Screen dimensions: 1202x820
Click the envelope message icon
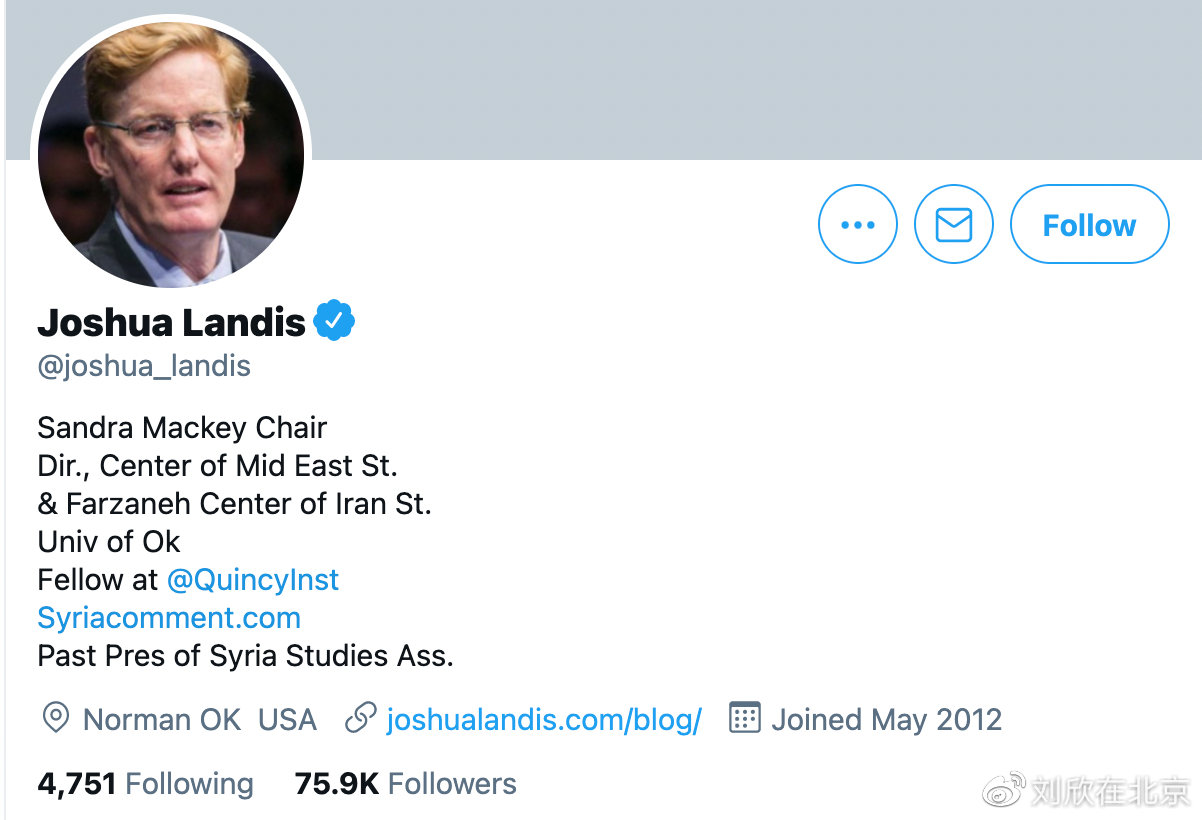click(x=953, y=225)
